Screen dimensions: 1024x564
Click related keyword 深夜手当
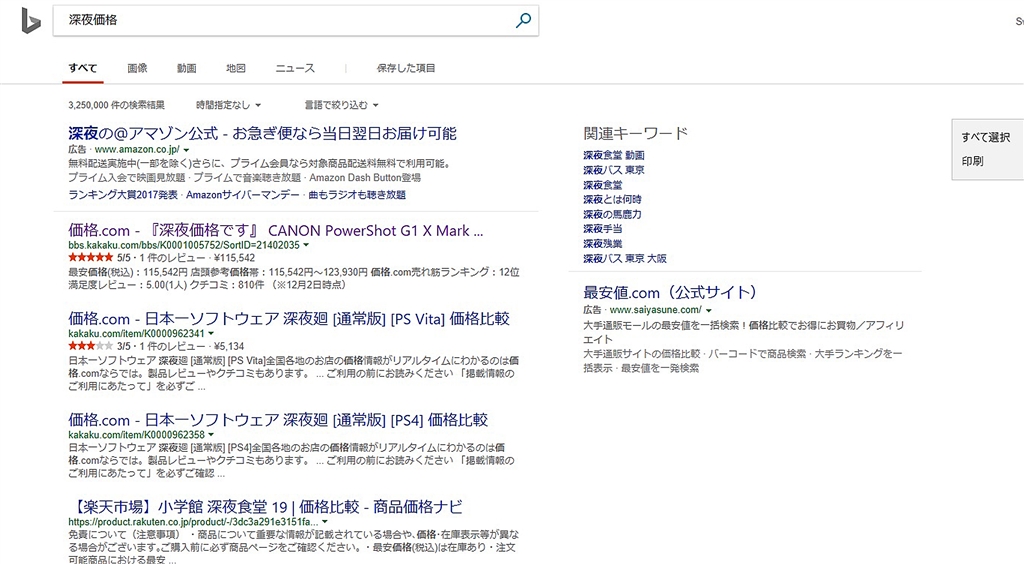603,228
